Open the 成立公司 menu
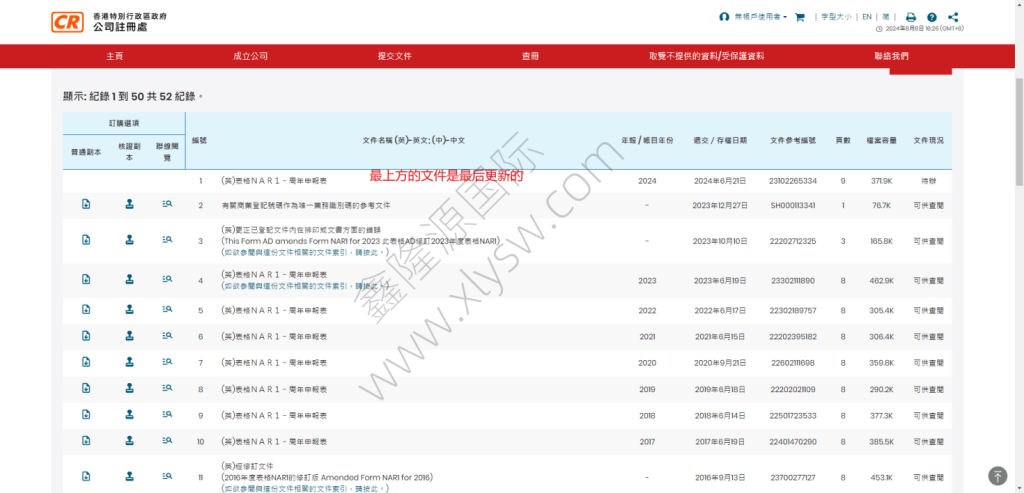 250,57
